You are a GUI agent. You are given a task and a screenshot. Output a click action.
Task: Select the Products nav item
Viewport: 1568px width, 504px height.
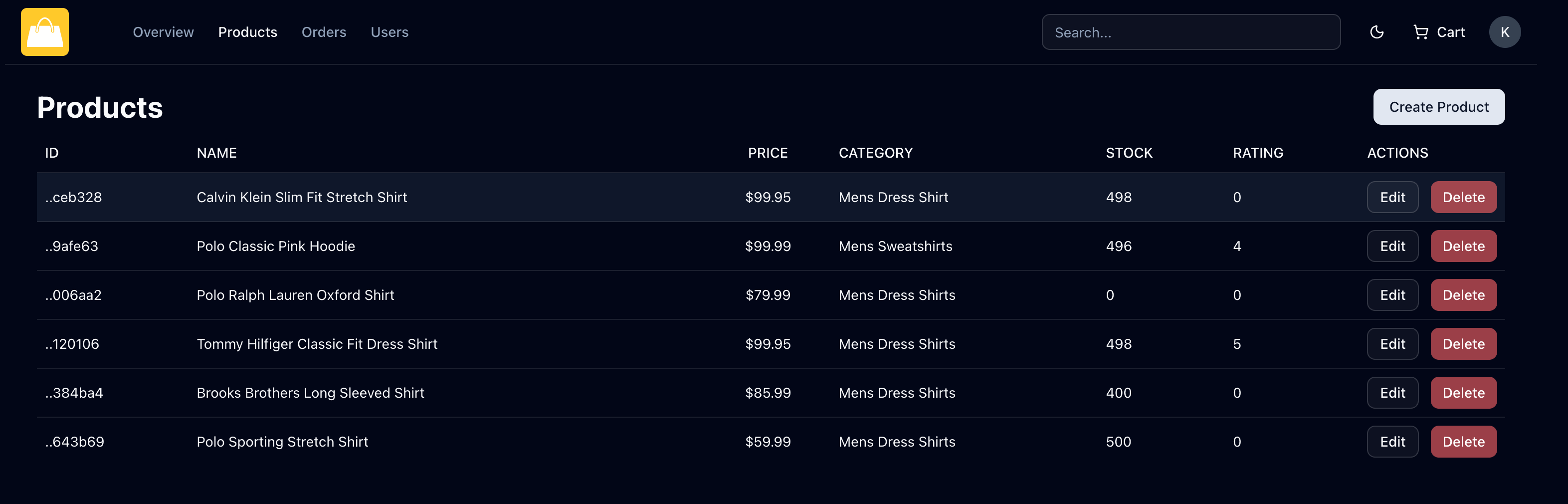click(248, 32)
